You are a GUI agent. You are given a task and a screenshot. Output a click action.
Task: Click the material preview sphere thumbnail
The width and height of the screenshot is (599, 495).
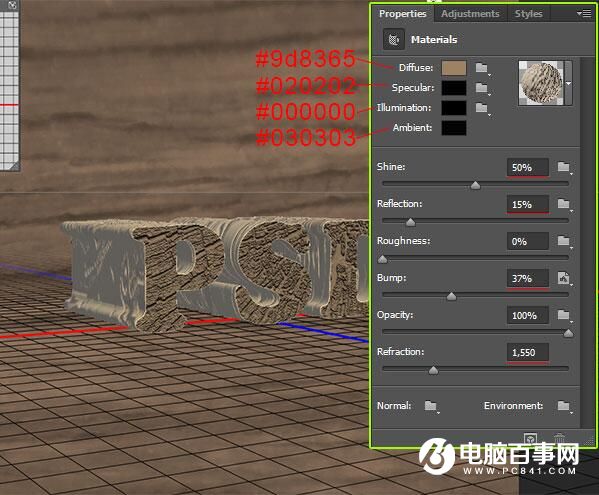[541, 83]
